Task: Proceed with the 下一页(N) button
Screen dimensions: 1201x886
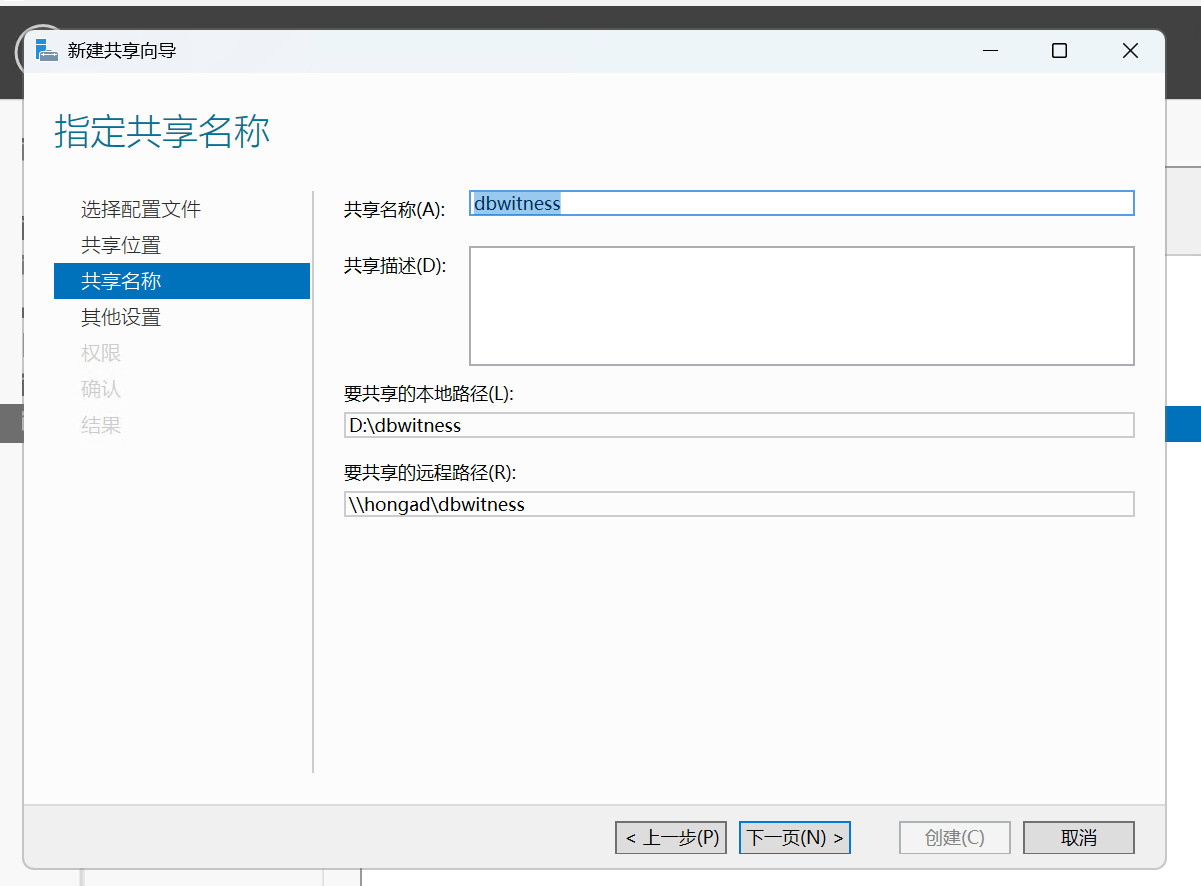Action: coord(794,837)
